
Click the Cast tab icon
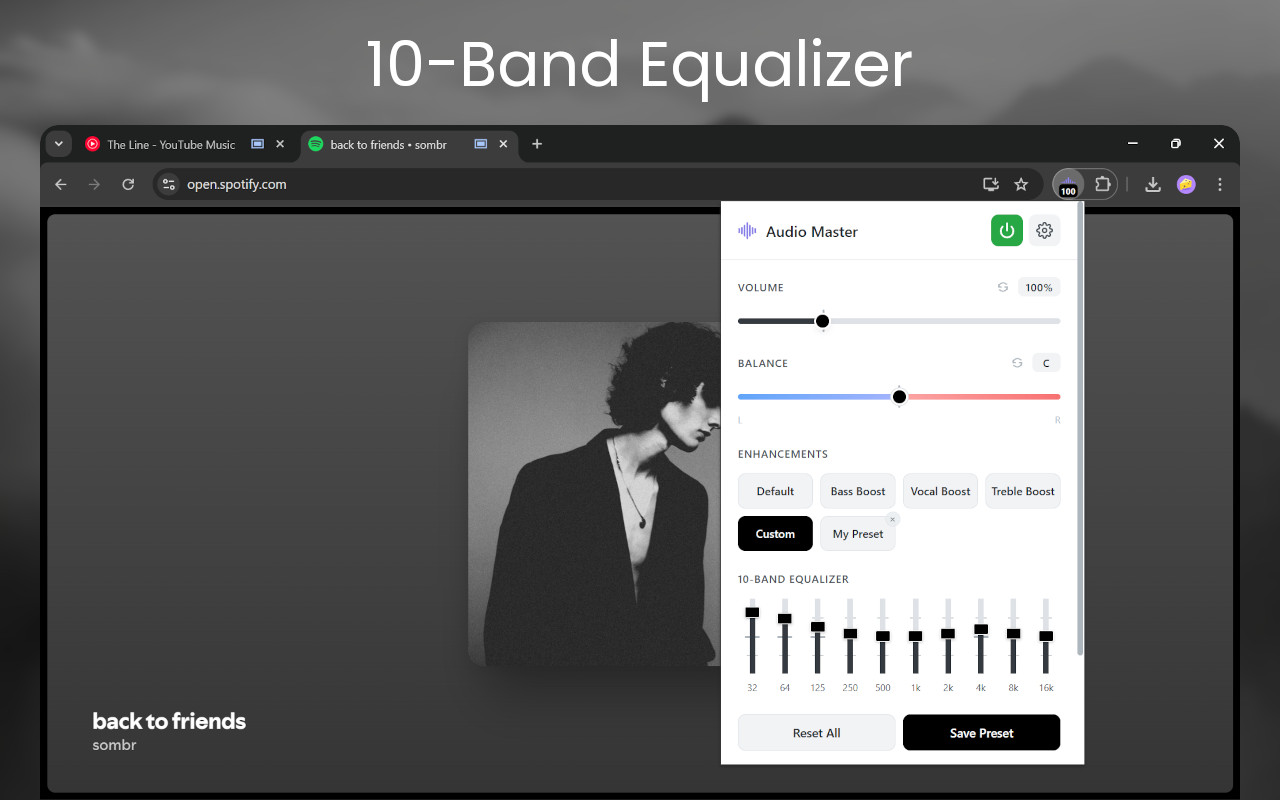click(x=990, y=184)
